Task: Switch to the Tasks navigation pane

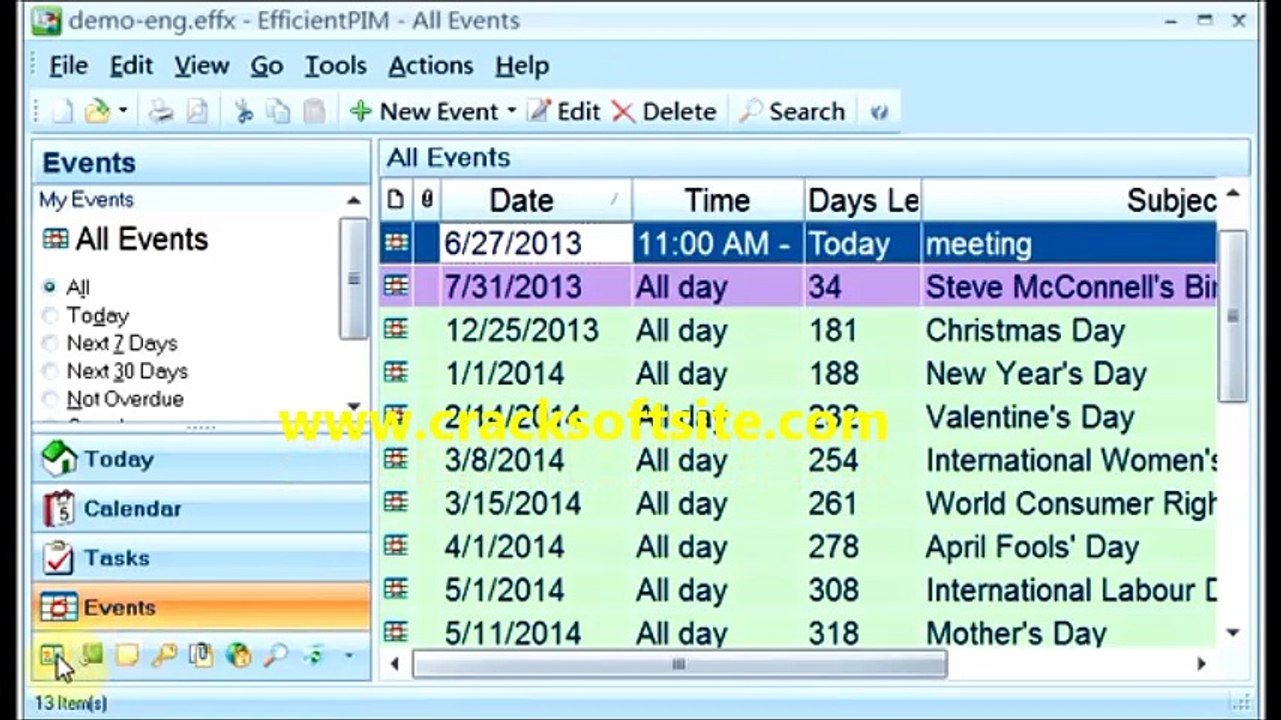Action: tap(201, 557)
